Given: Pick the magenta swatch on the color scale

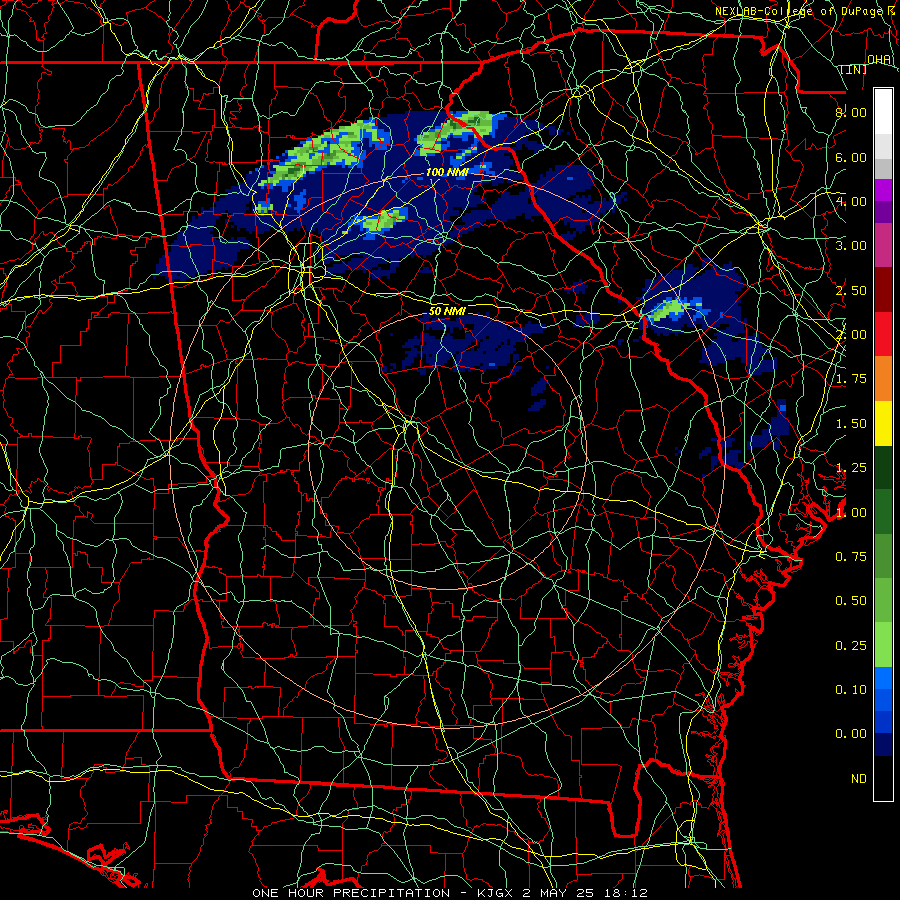Looking at the screenshot, I should (883, 190).
